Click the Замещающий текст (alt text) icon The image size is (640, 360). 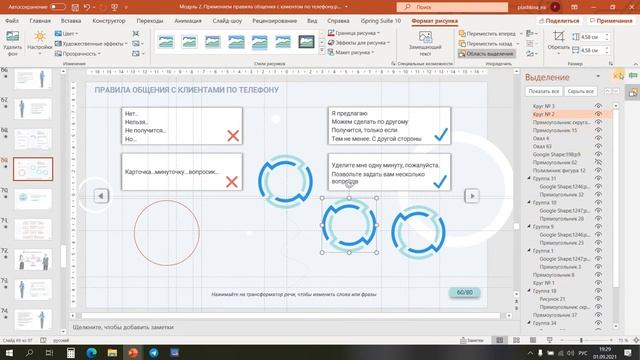coord(425,37)
